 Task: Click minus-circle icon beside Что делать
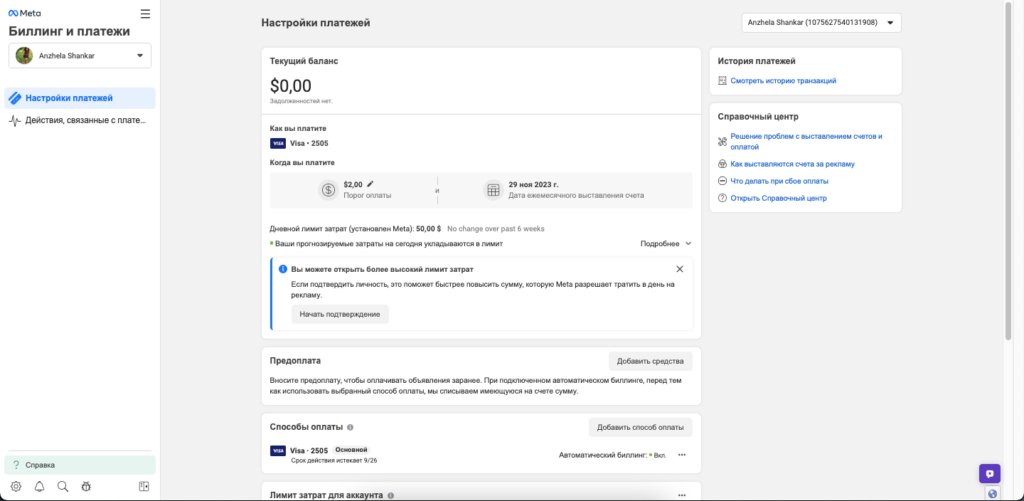point(722,181)
